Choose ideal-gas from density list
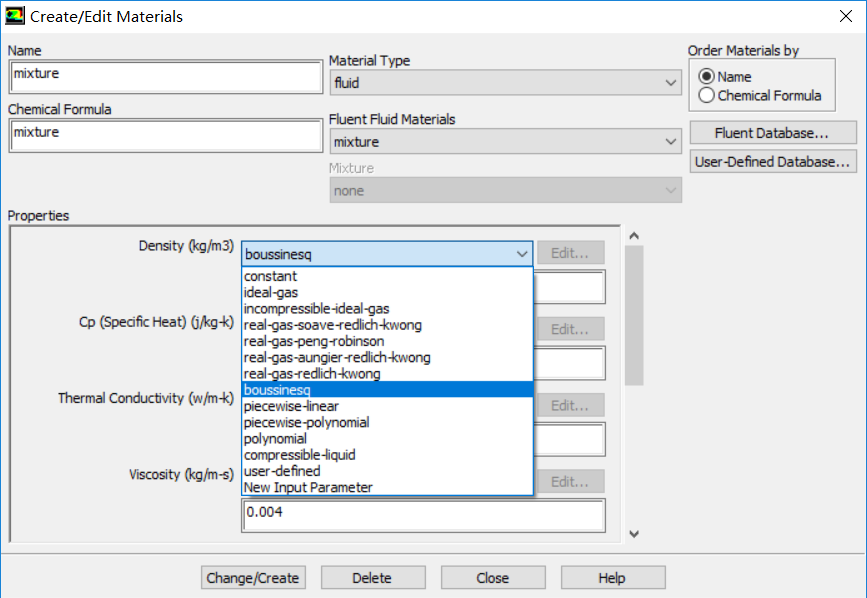Viewport: 867px width, 598px height. (x=273, y=292)
